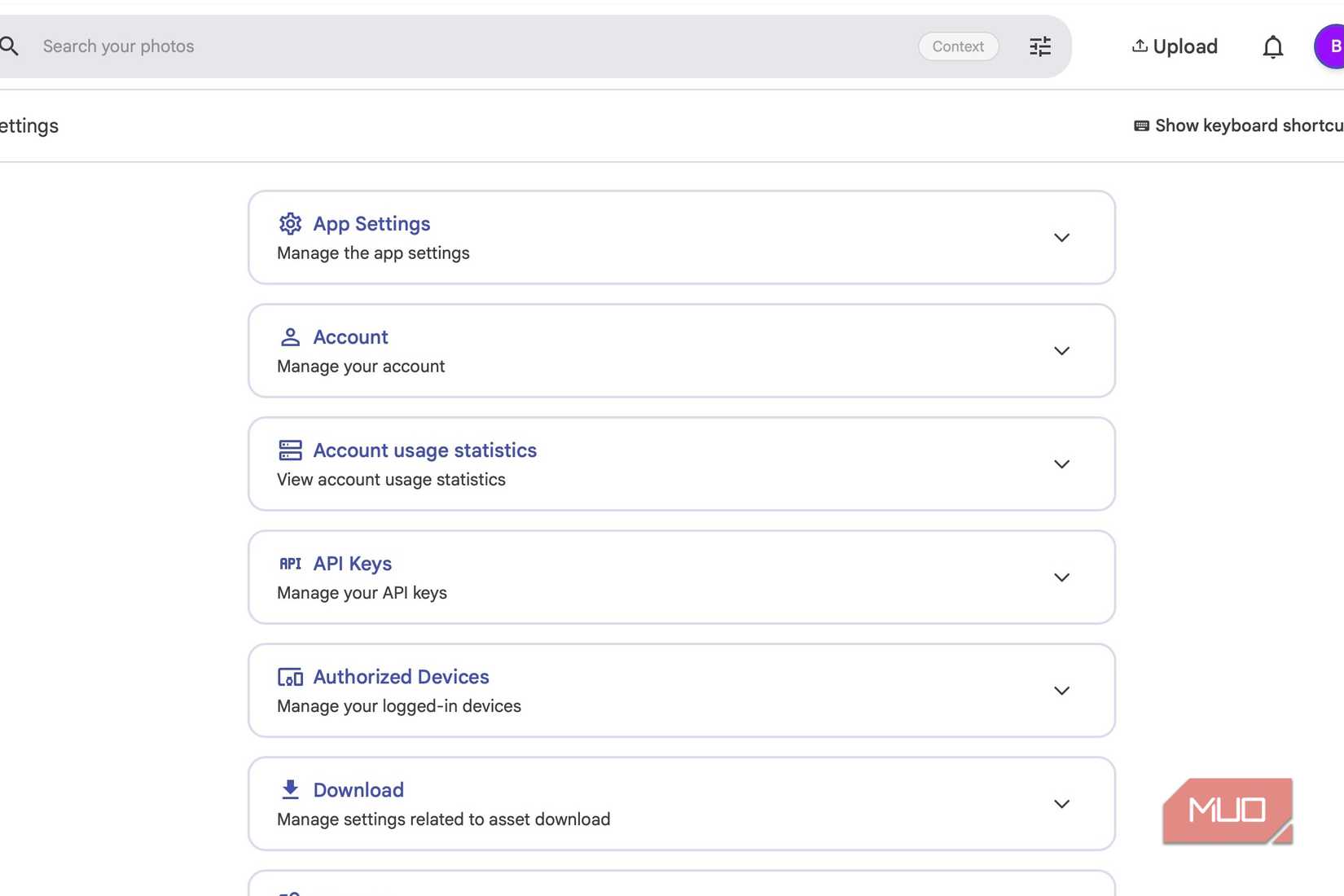
Task: Open search filter options icon
Action: pos(1040,46)
